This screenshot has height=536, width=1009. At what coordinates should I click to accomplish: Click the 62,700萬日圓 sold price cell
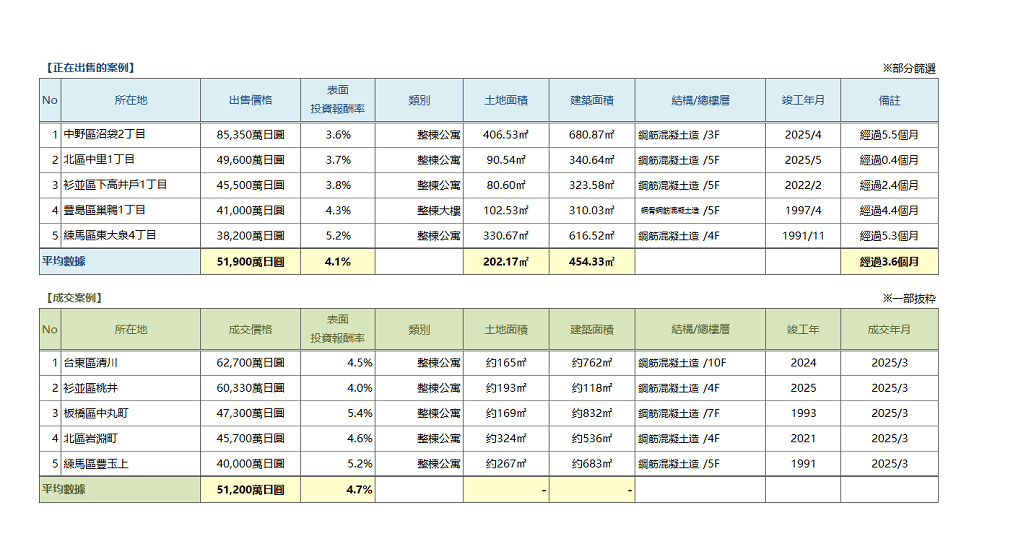250,363
